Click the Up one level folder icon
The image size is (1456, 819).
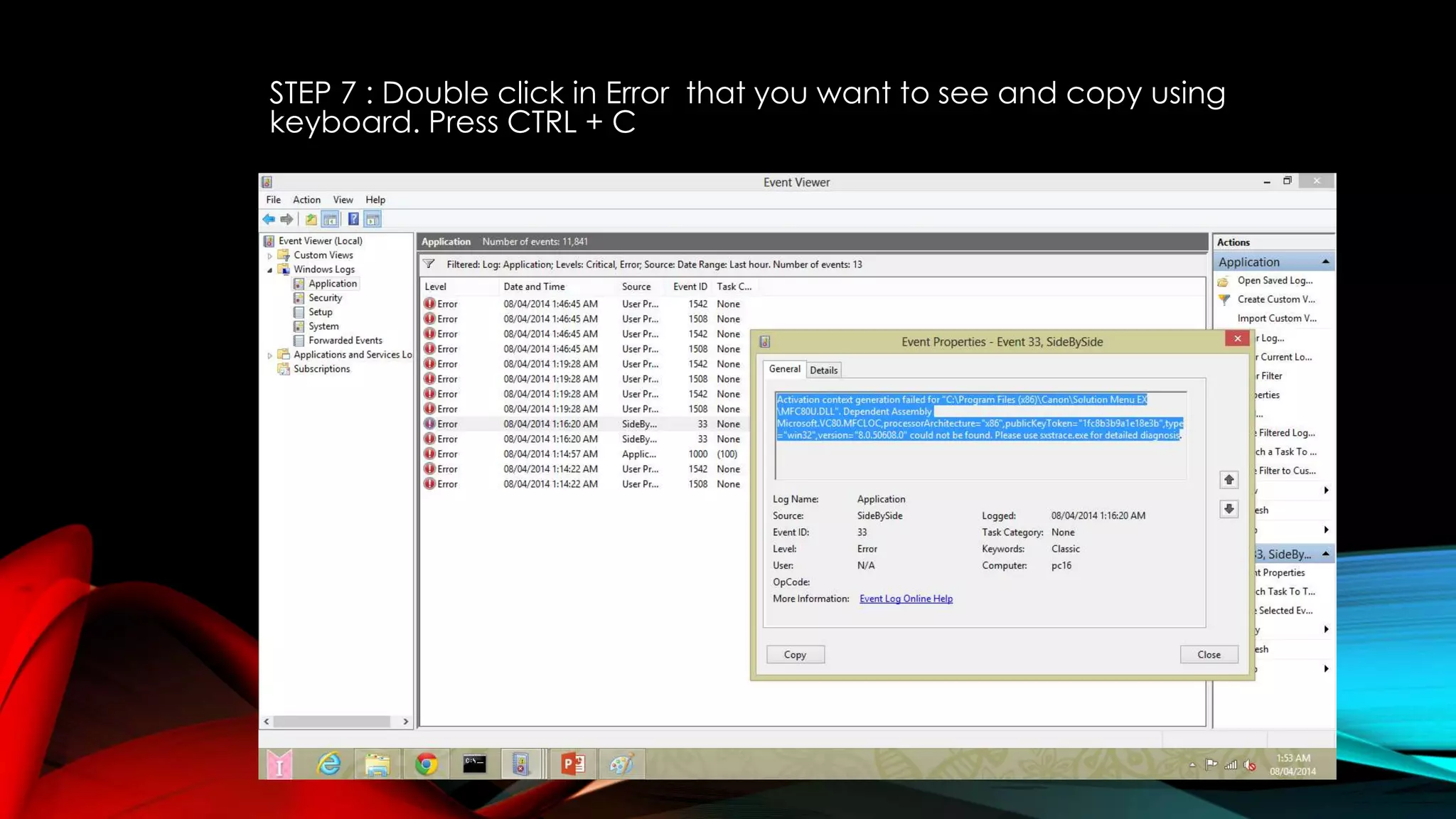click(311, 219)
